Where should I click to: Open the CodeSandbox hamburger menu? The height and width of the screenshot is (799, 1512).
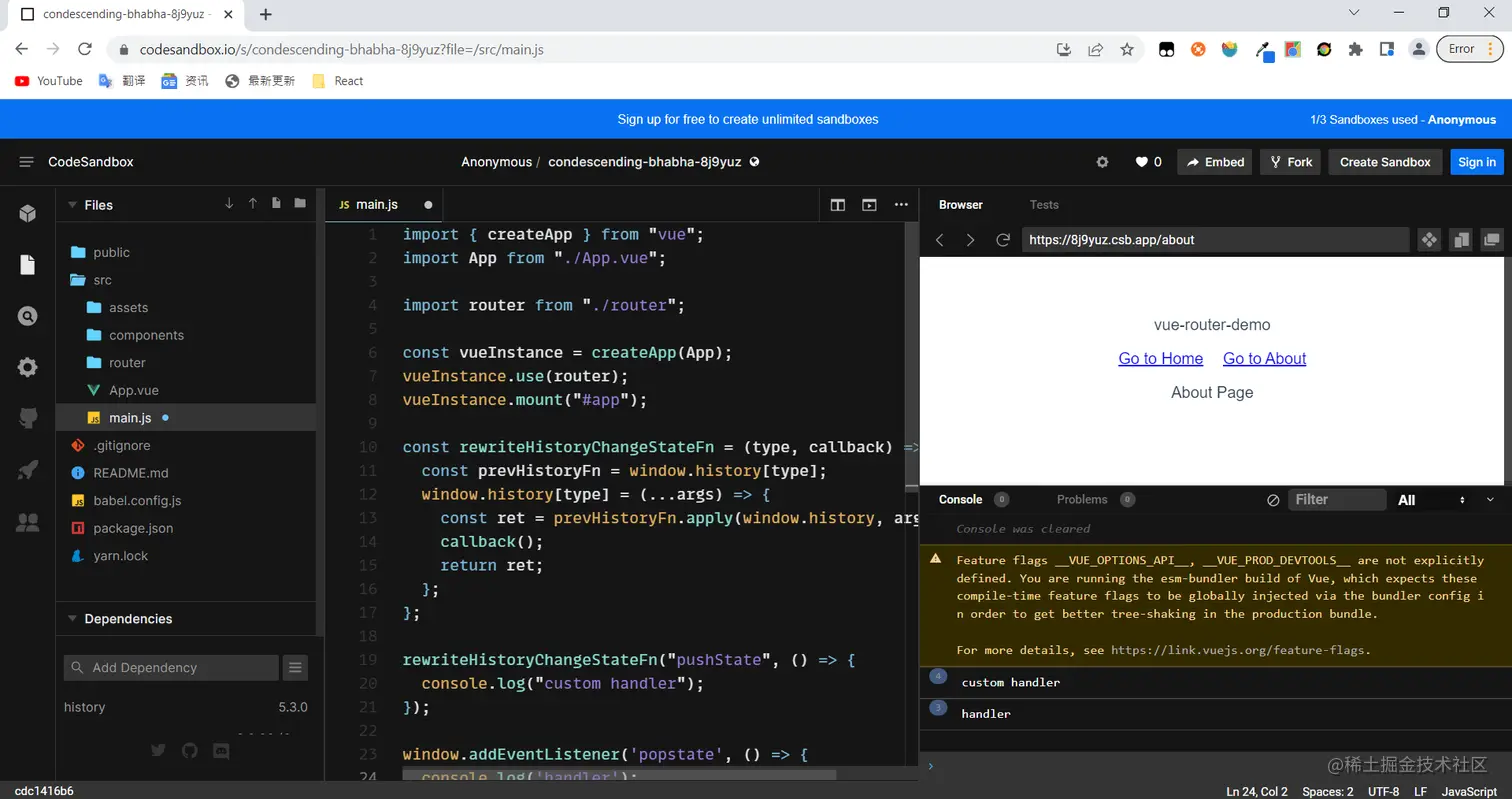(26, 162)
